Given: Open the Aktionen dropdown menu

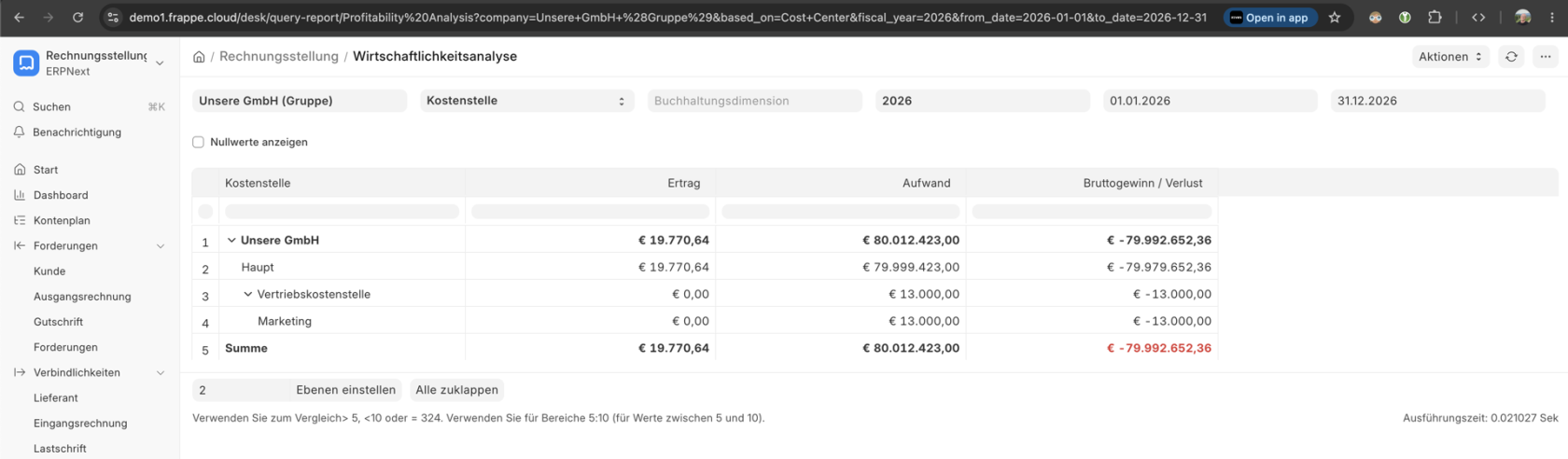Looking at the screenshot, I should point(1450,57).
